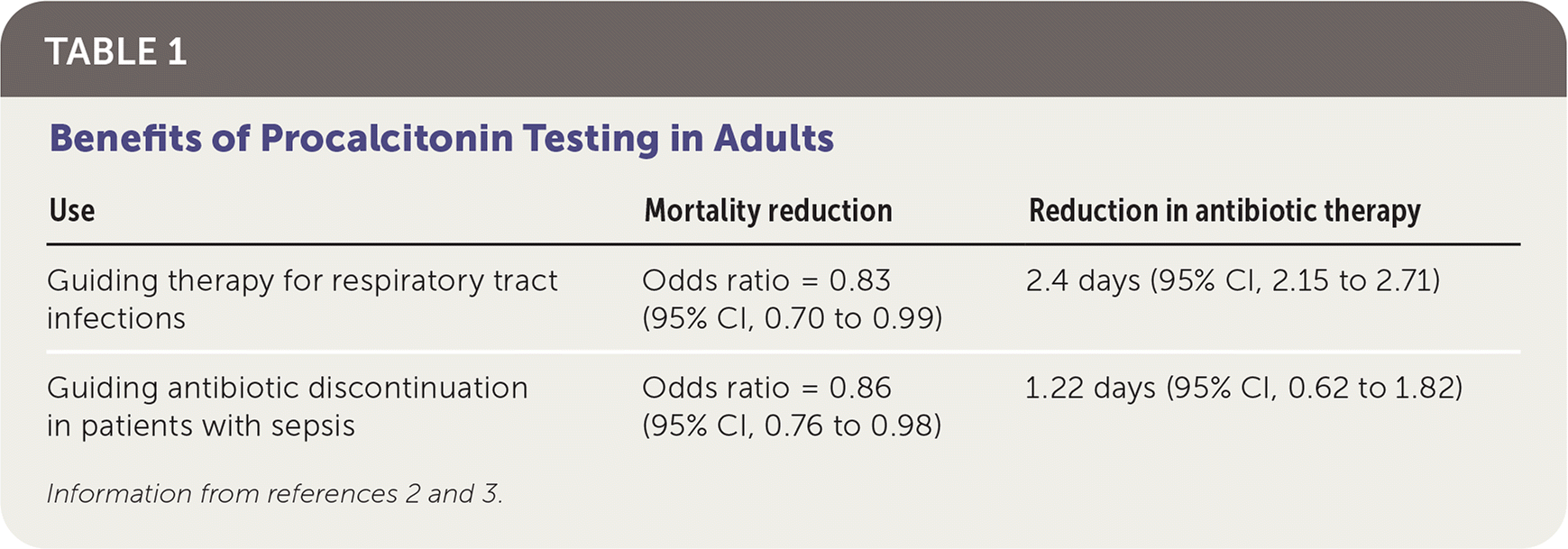Select the "Odds ratio = 0.86" value
Screen dimensions: 1568x549
pos(766,389)
